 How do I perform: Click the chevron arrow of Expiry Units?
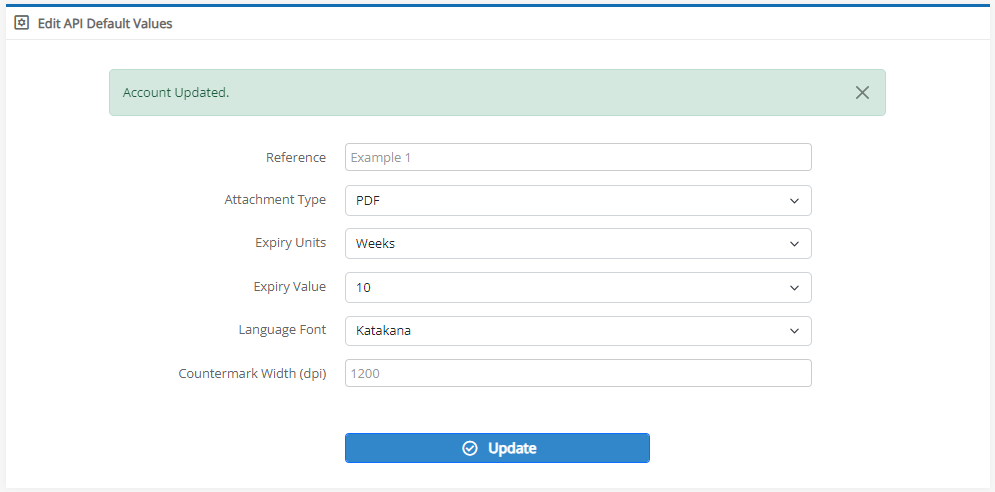[794, 244]
